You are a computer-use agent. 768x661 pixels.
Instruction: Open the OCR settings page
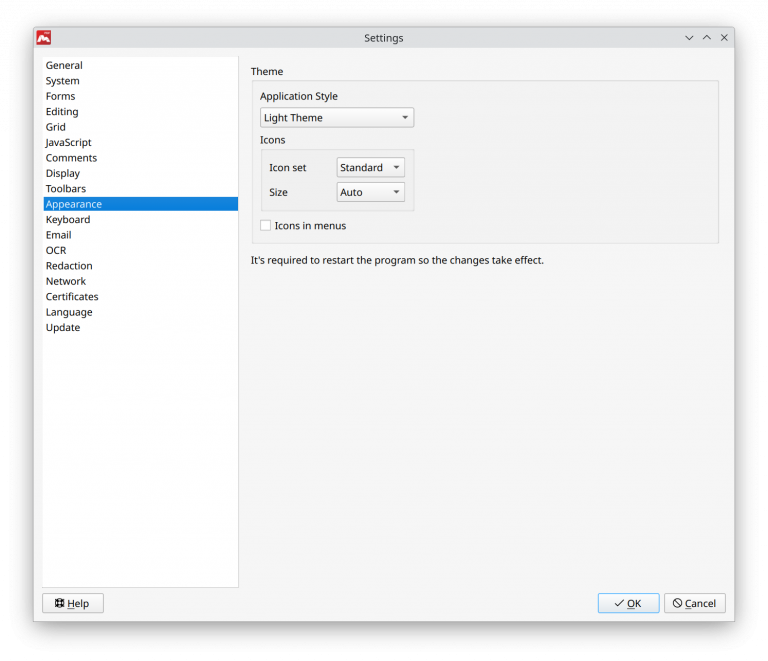(56, 251)
